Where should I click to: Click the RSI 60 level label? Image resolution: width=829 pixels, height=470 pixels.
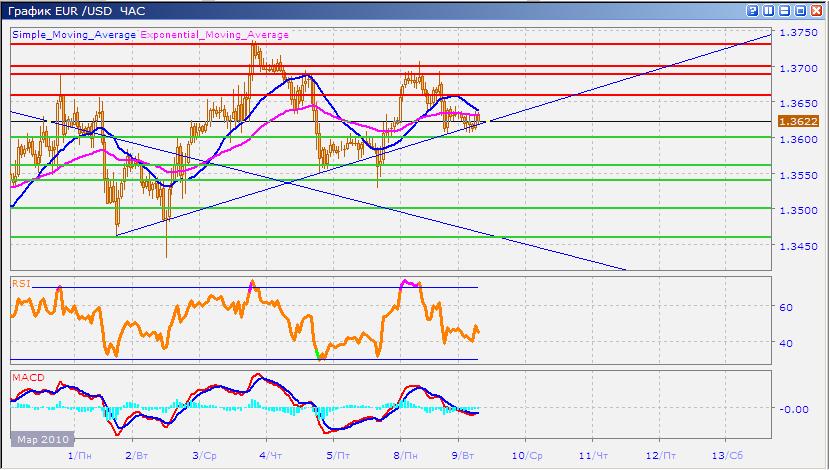(785, 307)
